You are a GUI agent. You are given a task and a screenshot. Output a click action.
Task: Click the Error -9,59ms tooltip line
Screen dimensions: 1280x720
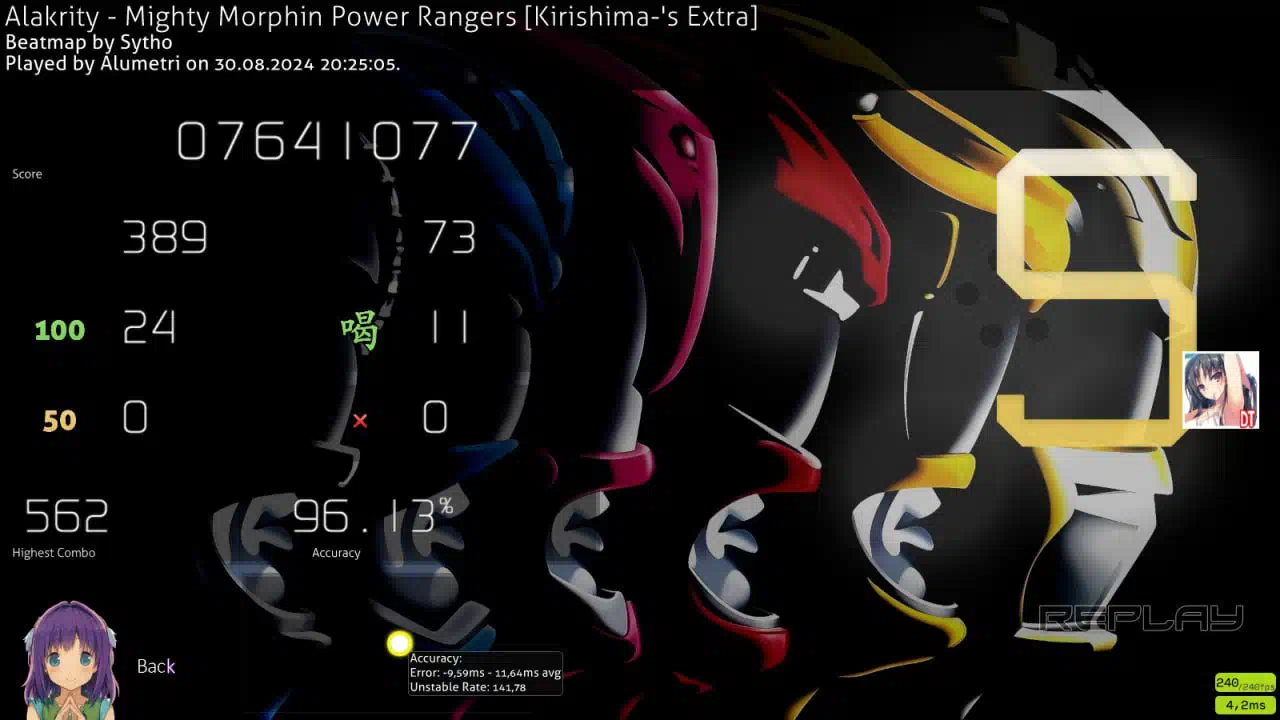(485, 673)
